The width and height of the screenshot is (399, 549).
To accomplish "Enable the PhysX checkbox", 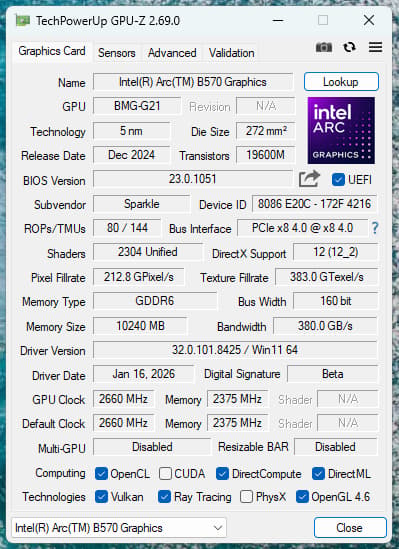I will pos(246,497).
